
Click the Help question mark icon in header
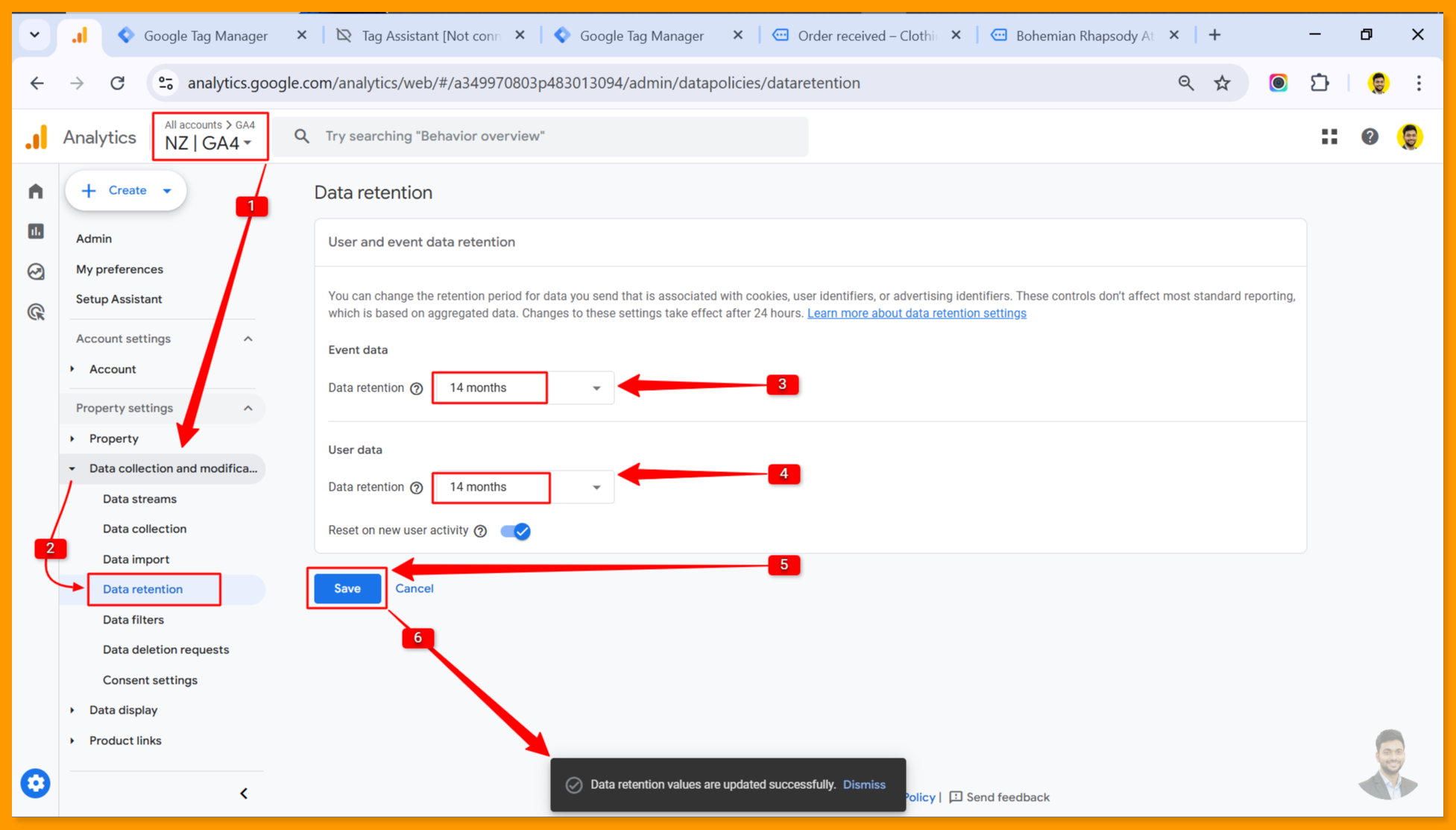point(1370,136)
